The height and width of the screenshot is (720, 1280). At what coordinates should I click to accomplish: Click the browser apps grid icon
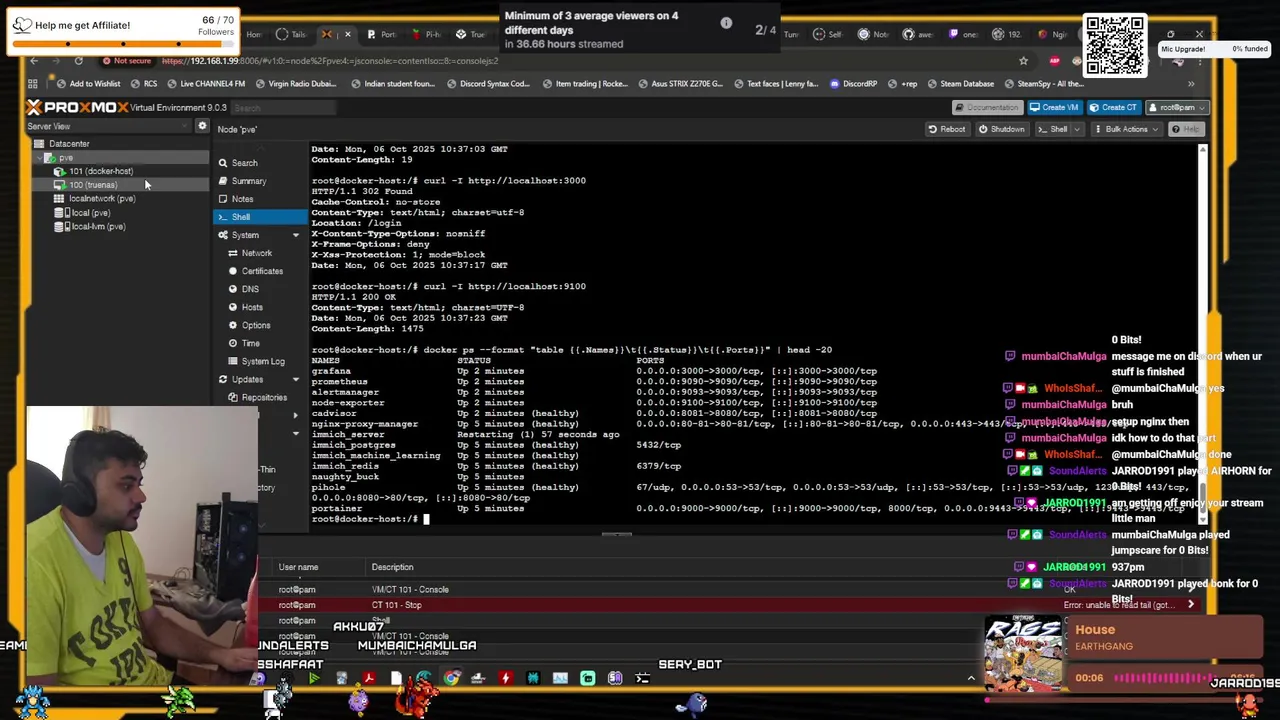point(33,84)
